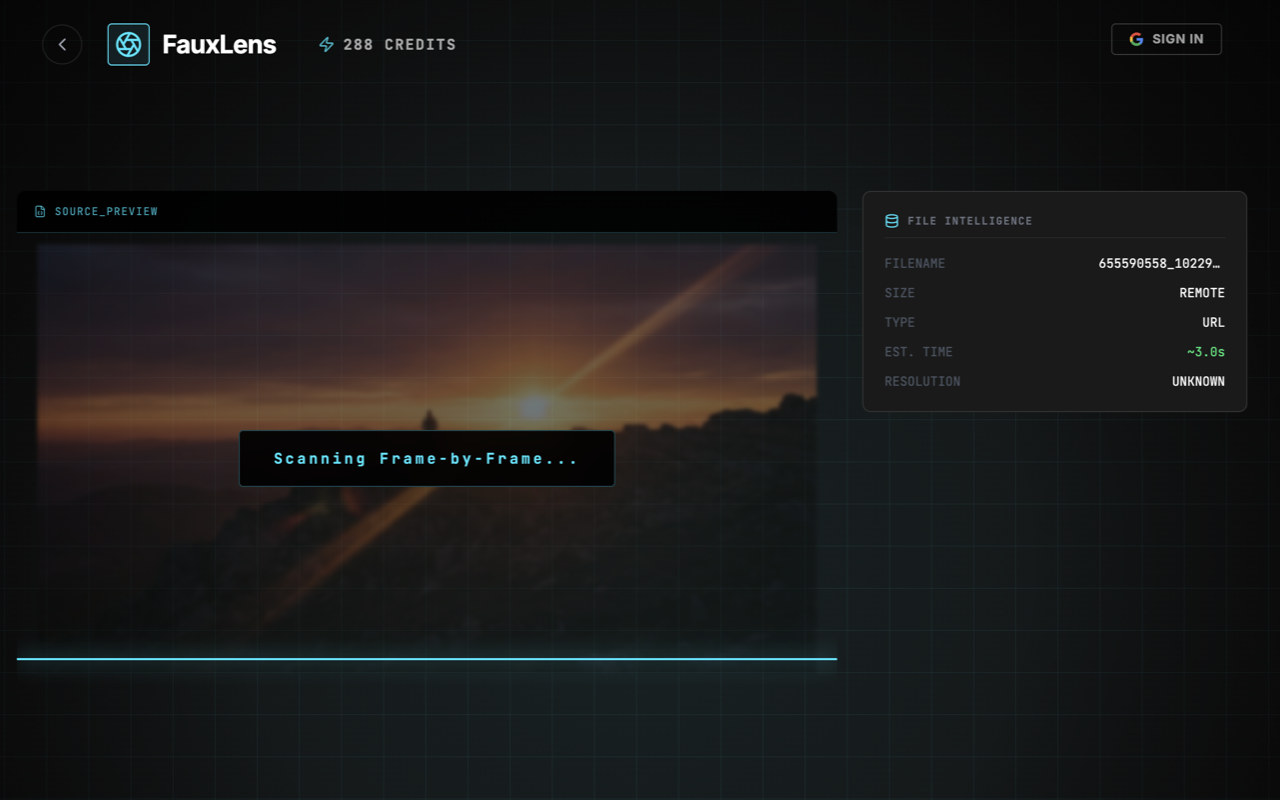Click the File Intelligence database icon

tap(892, 221)
